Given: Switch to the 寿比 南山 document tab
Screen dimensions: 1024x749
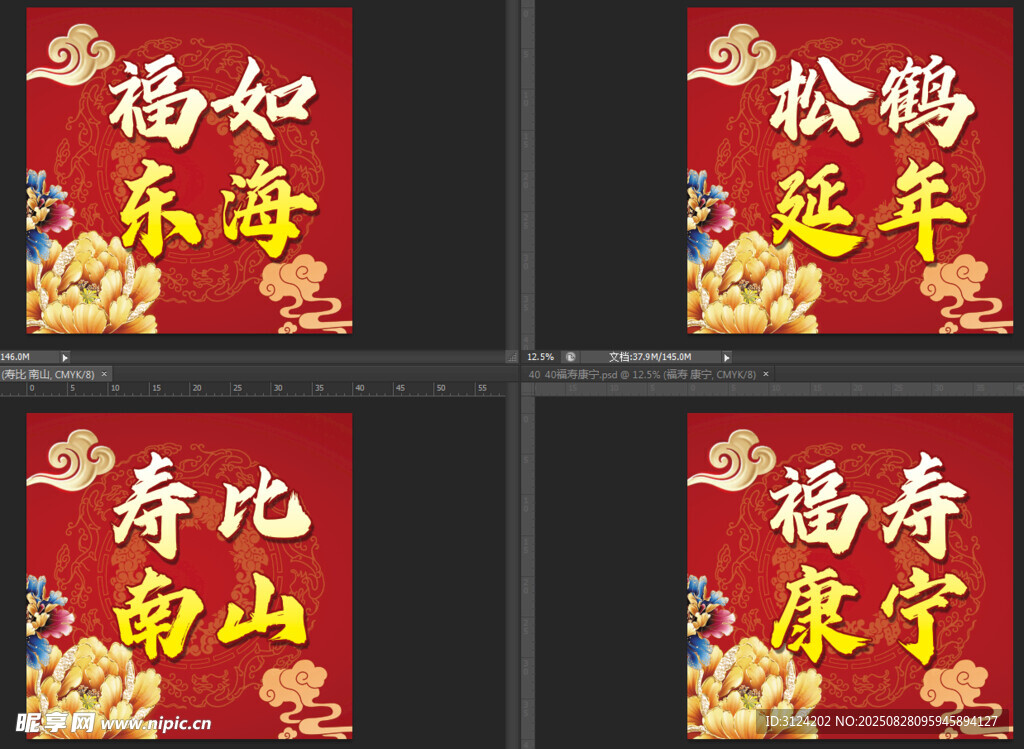Looking at the screenshot, I should click(47, 374).
